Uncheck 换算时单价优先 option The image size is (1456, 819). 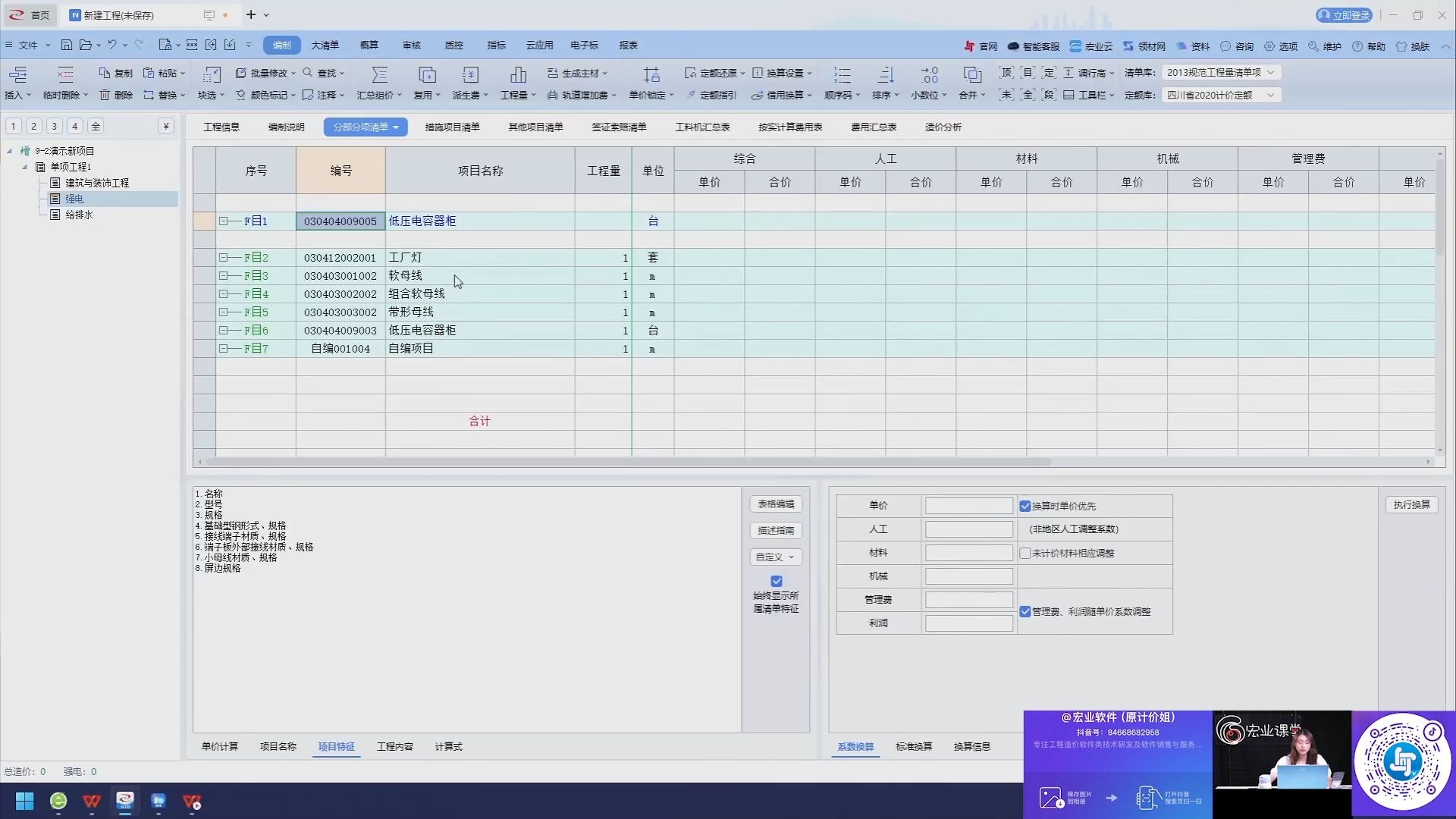tap(1026, 506)
